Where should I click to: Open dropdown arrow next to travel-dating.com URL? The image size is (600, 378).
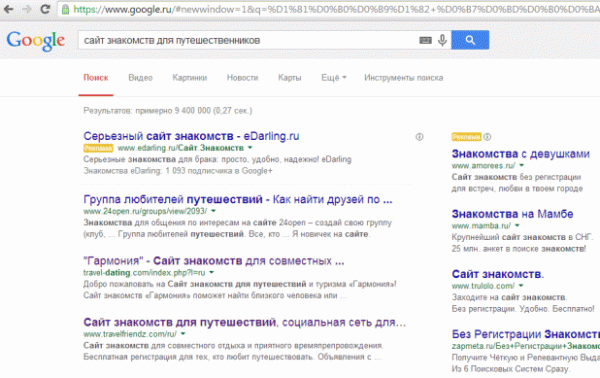point(212,272)
